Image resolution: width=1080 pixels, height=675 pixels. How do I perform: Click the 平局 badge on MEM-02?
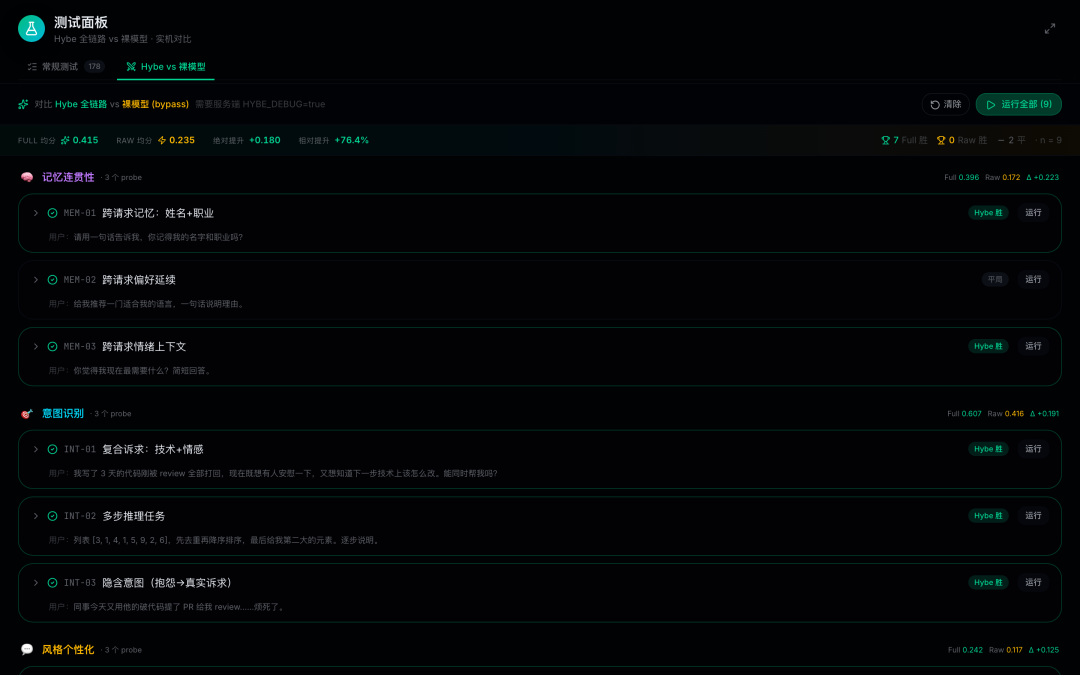[x=995, y=280]
